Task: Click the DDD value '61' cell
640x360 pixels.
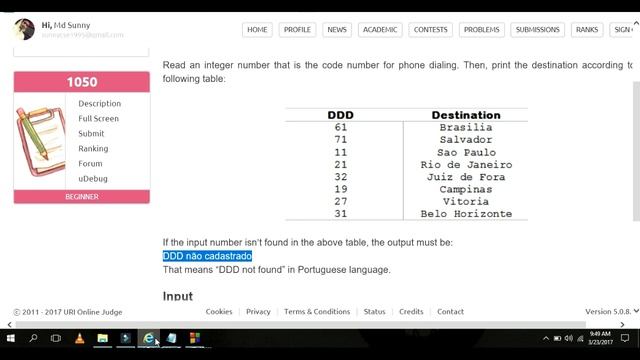Action: [341, 127]
